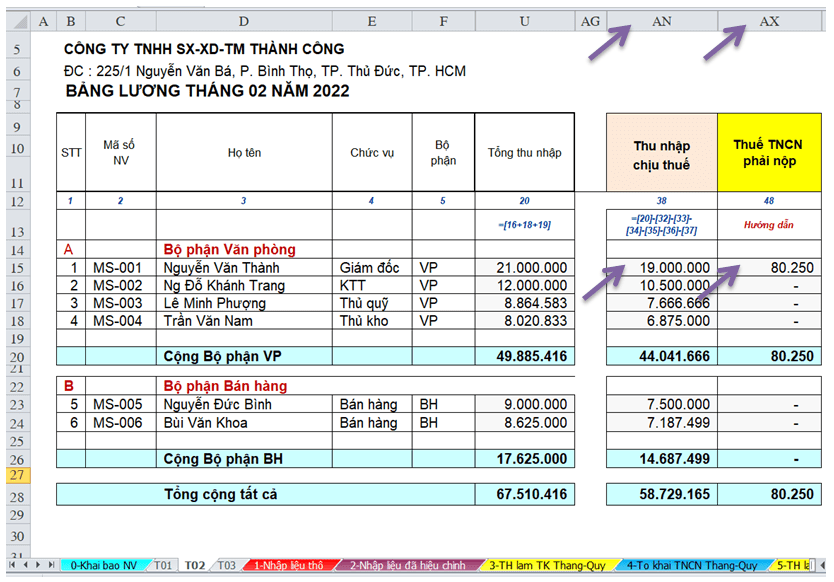Image resolution: width=834 pixels, height=582 pixels.
Task: Switch to sheet tab T03
Action: pyautogui.click(x=227, y=566)
